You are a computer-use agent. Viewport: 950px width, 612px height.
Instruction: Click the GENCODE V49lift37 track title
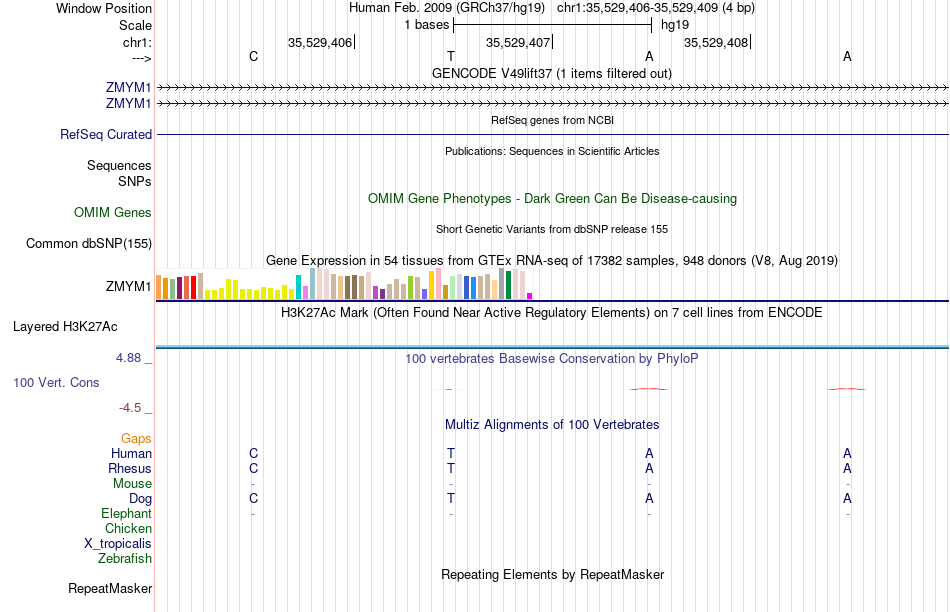pyautogui.click(x=551, y=73)
